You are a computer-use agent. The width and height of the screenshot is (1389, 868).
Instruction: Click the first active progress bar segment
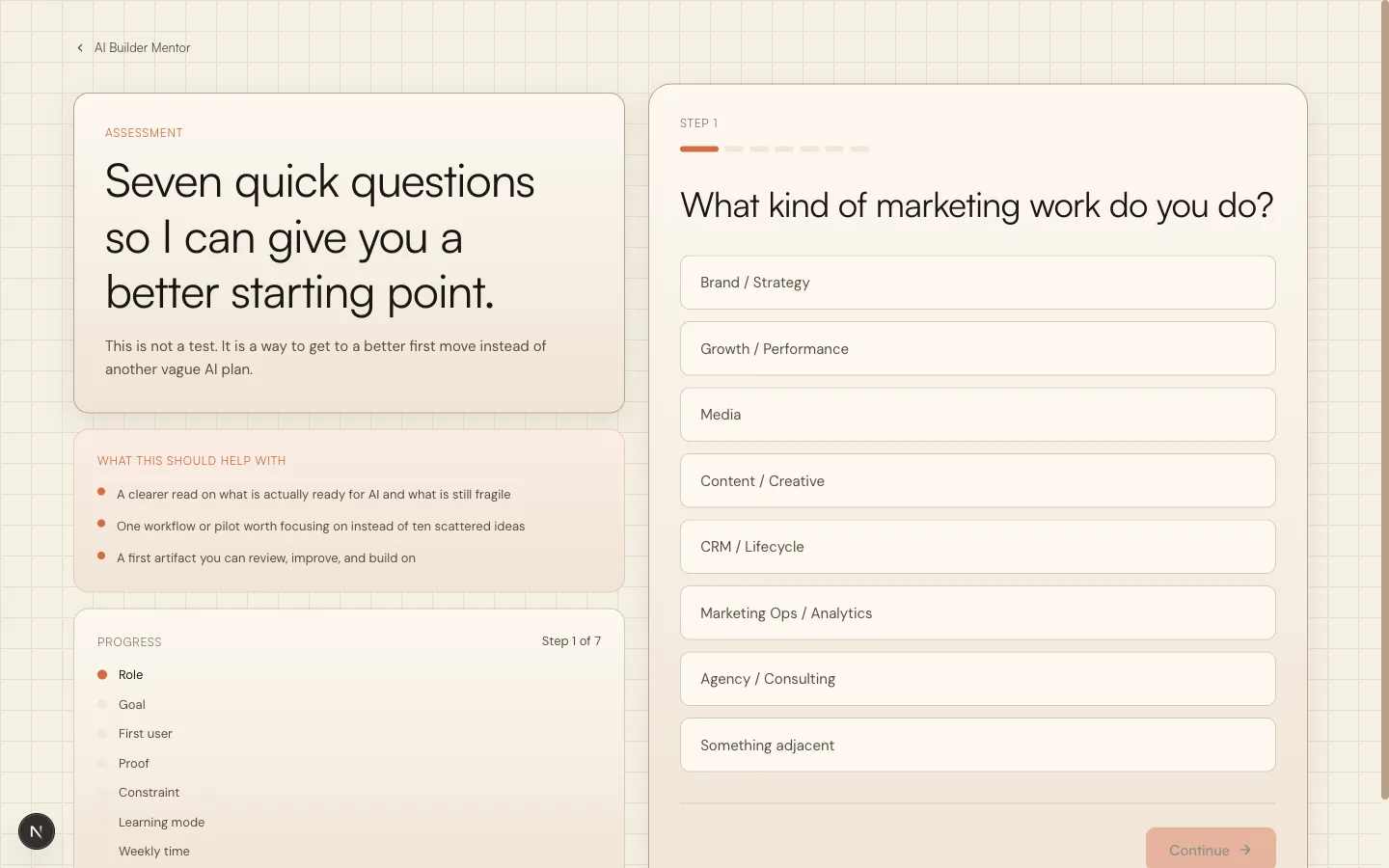point(699,149)
